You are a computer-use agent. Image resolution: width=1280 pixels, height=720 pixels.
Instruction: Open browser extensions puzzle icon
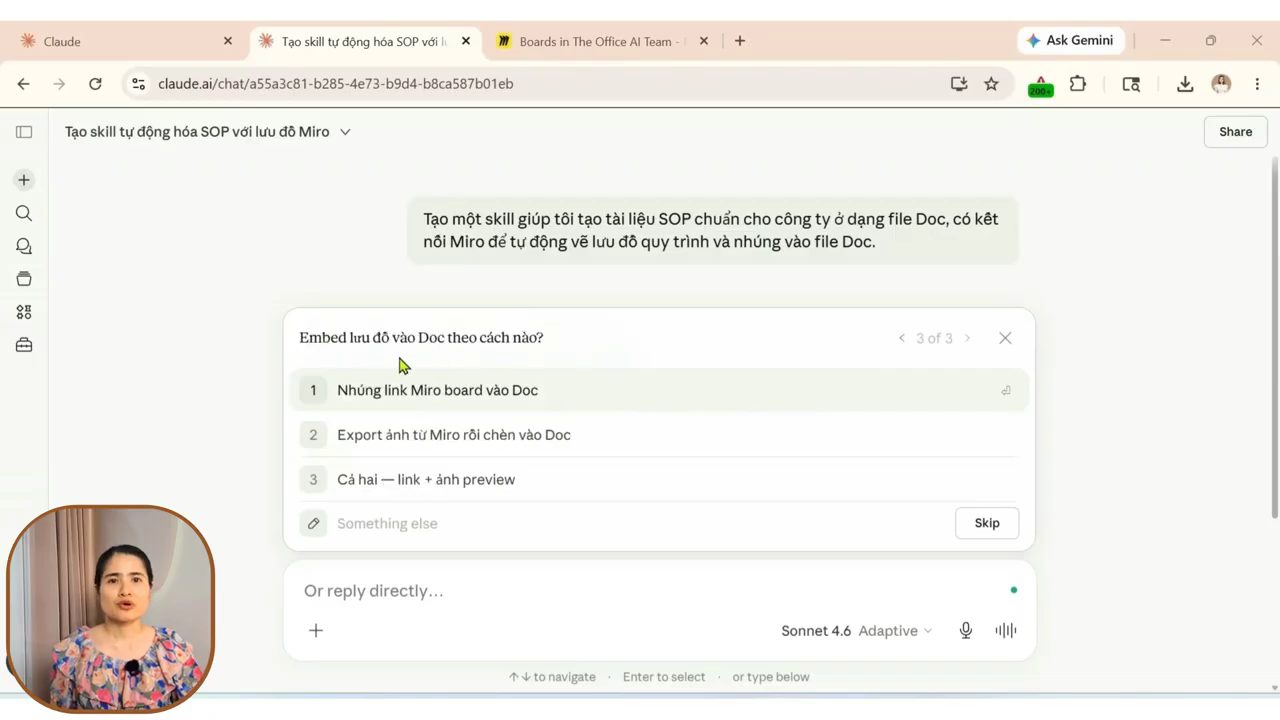point(1078,84)
